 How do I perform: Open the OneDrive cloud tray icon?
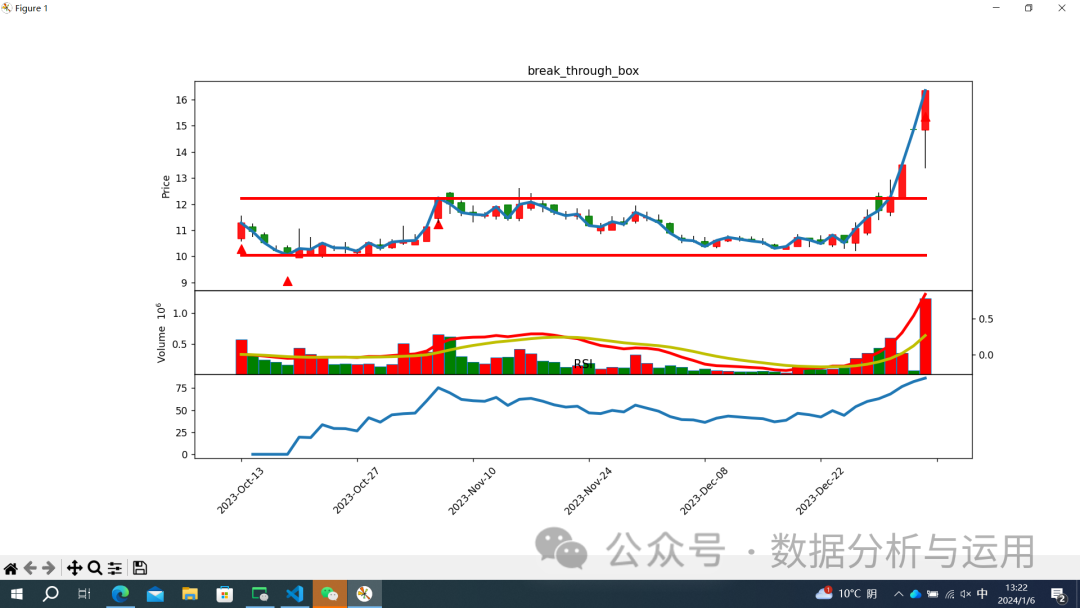coord(915,594)
